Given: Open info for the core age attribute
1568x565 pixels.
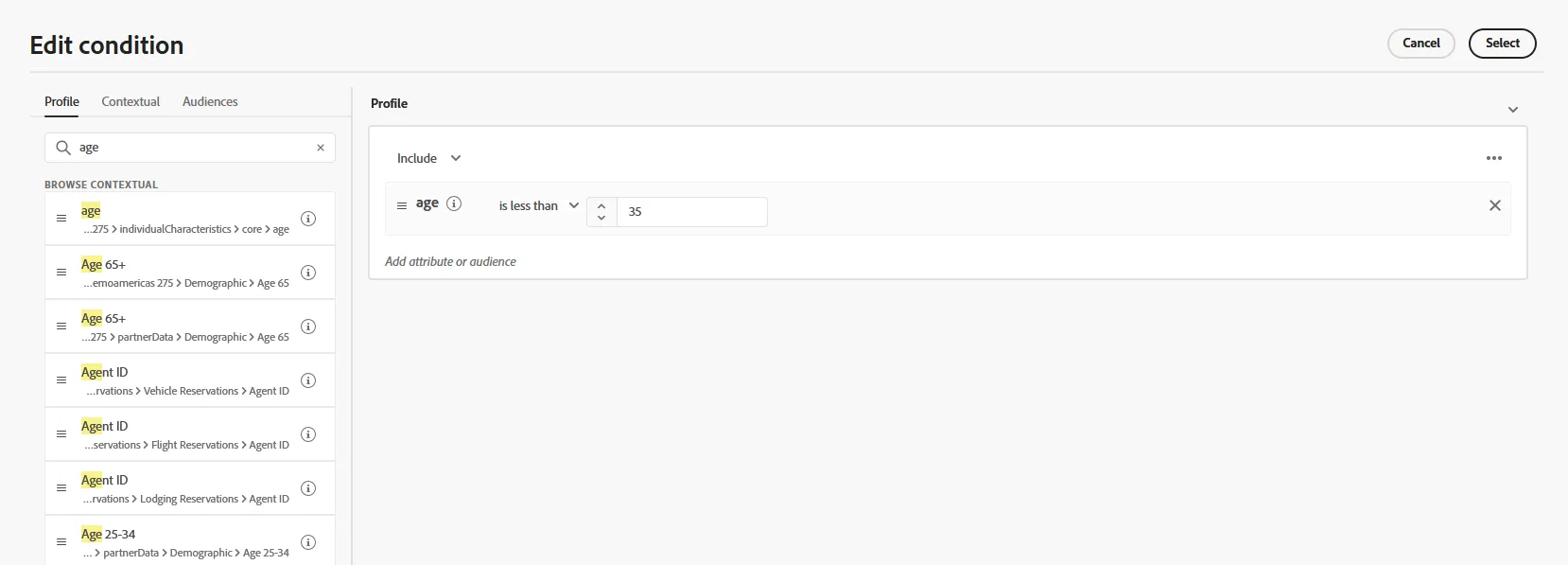Looking at the screenshot, I should pyautogui.click(x=308, y=219).
